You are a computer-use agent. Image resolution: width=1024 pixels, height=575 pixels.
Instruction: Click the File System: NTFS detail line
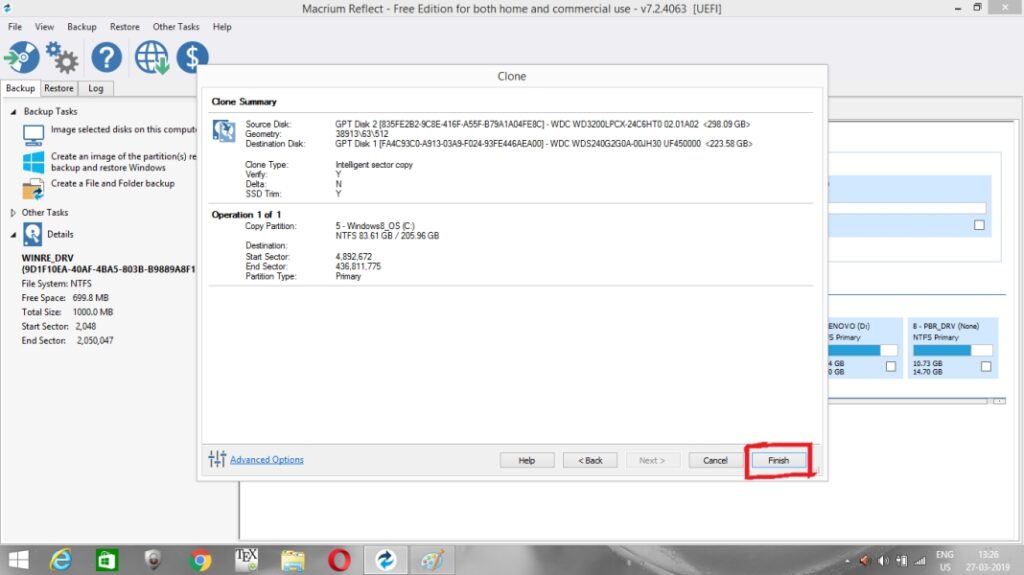point(57,284)
